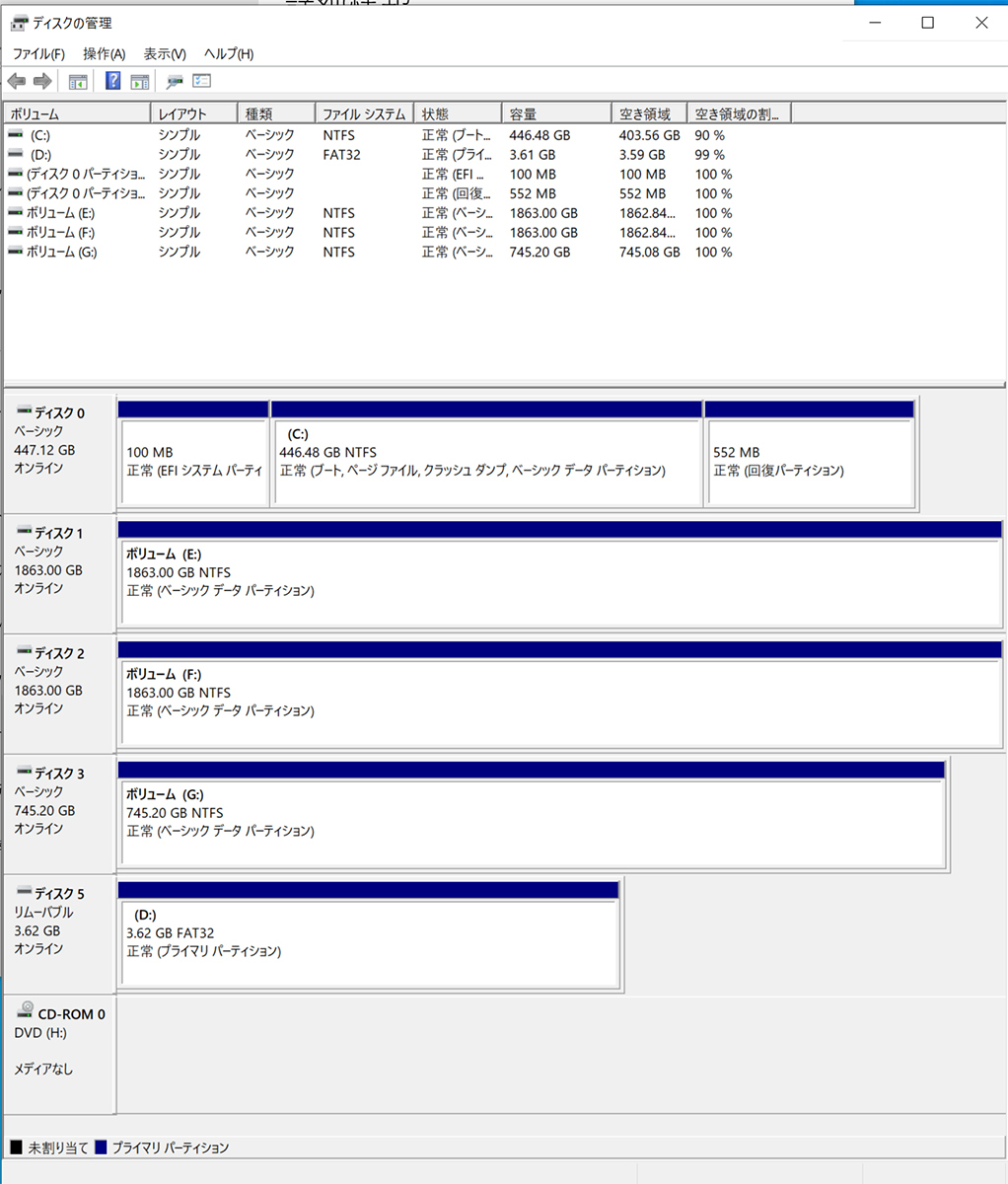Click the Forward arrow in the toolbar
The image size is (1008, 1184).
(x=42, y=81)
